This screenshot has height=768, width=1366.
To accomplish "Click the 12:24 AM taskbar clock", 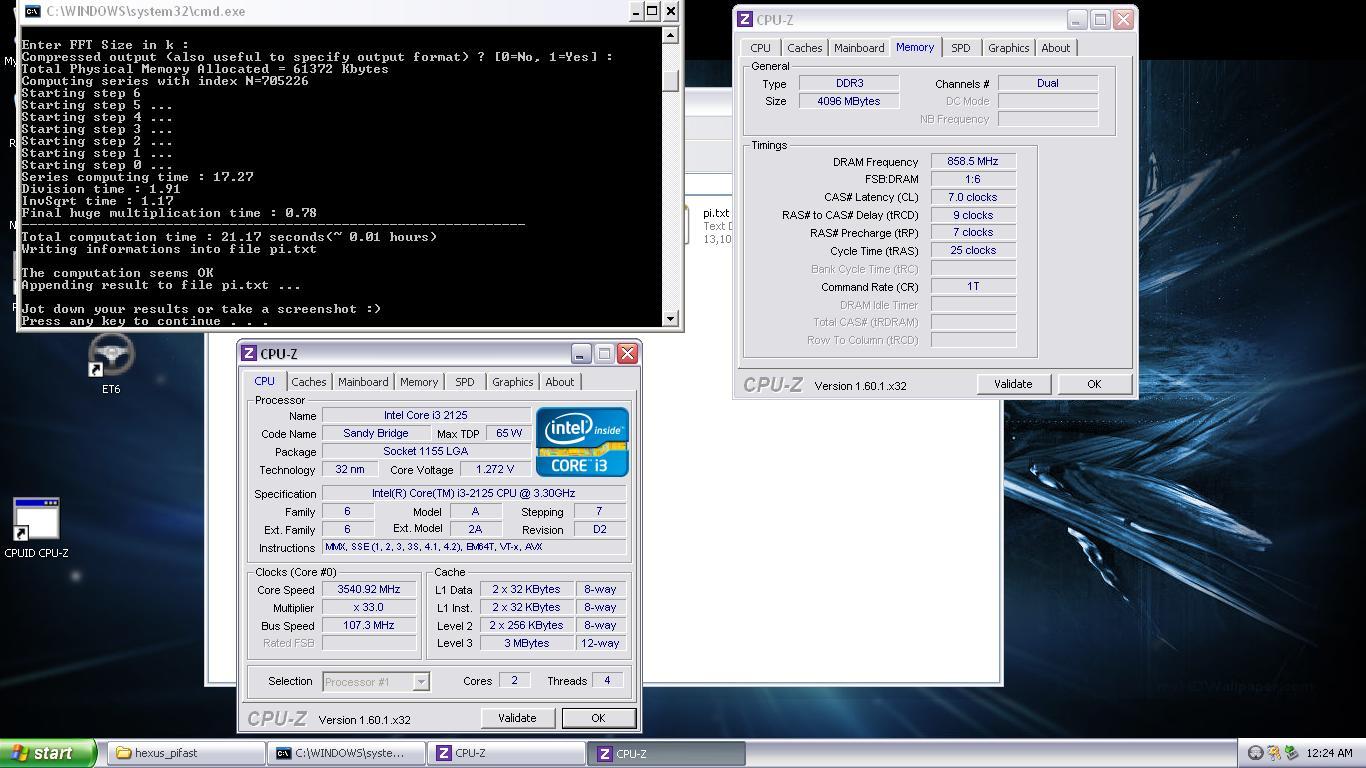I will pos(1329,753).
